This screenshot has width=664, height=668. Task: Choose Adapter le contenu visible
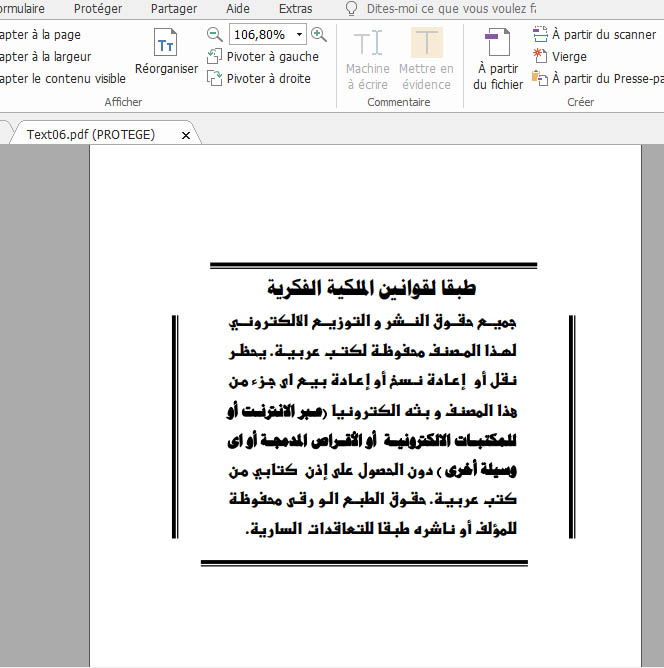point(63,78)
